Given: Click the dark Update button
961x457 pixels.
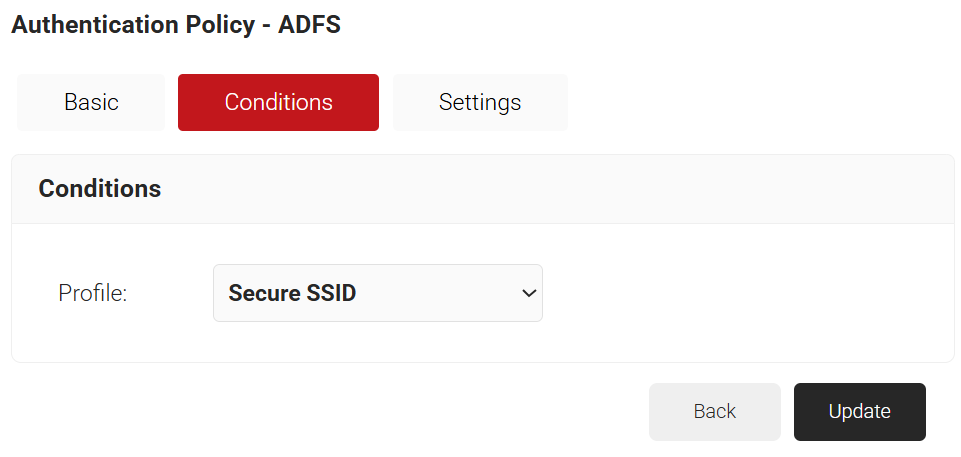Looking at the screenshot, I should 859,411.
